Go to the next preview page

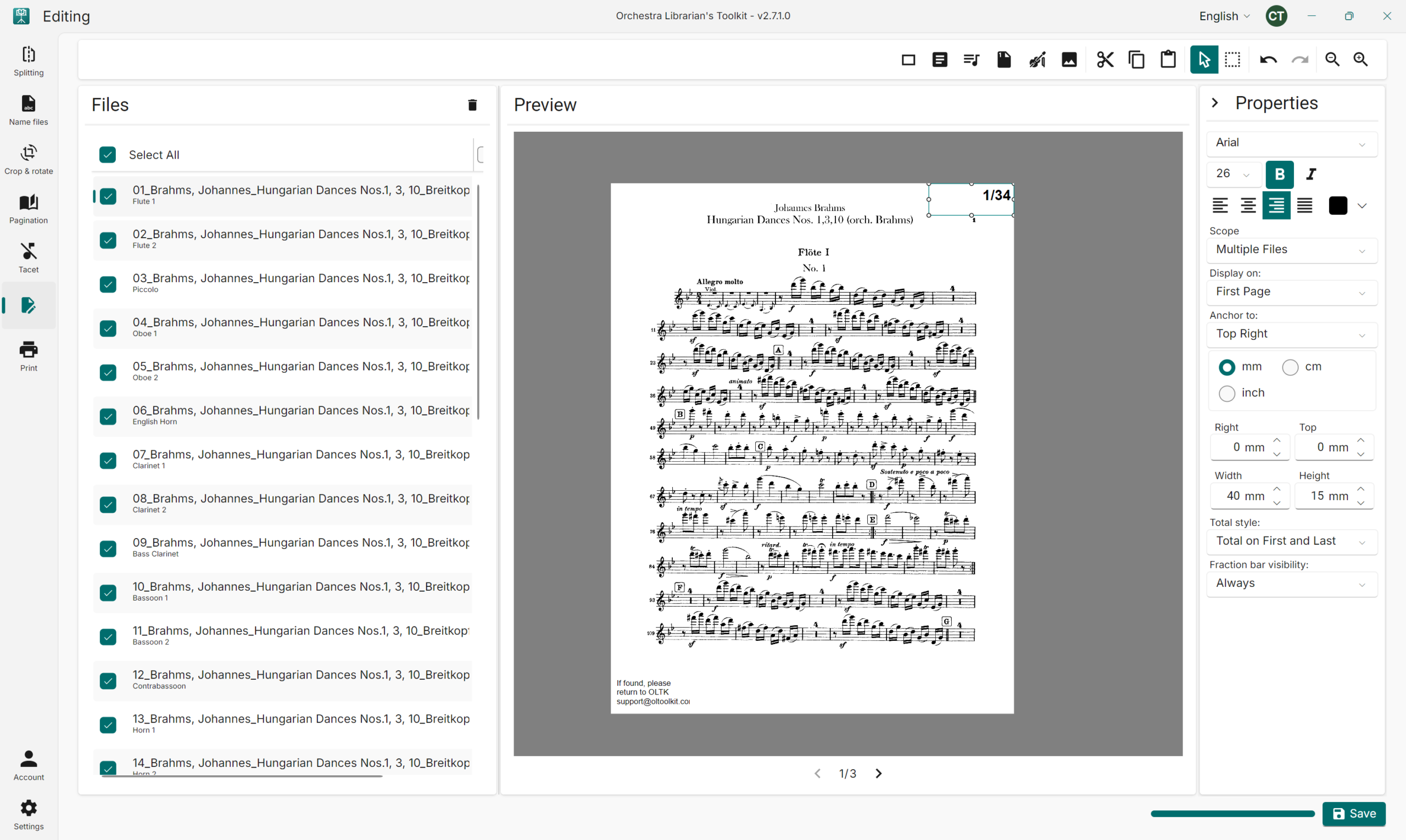[879, 774]
